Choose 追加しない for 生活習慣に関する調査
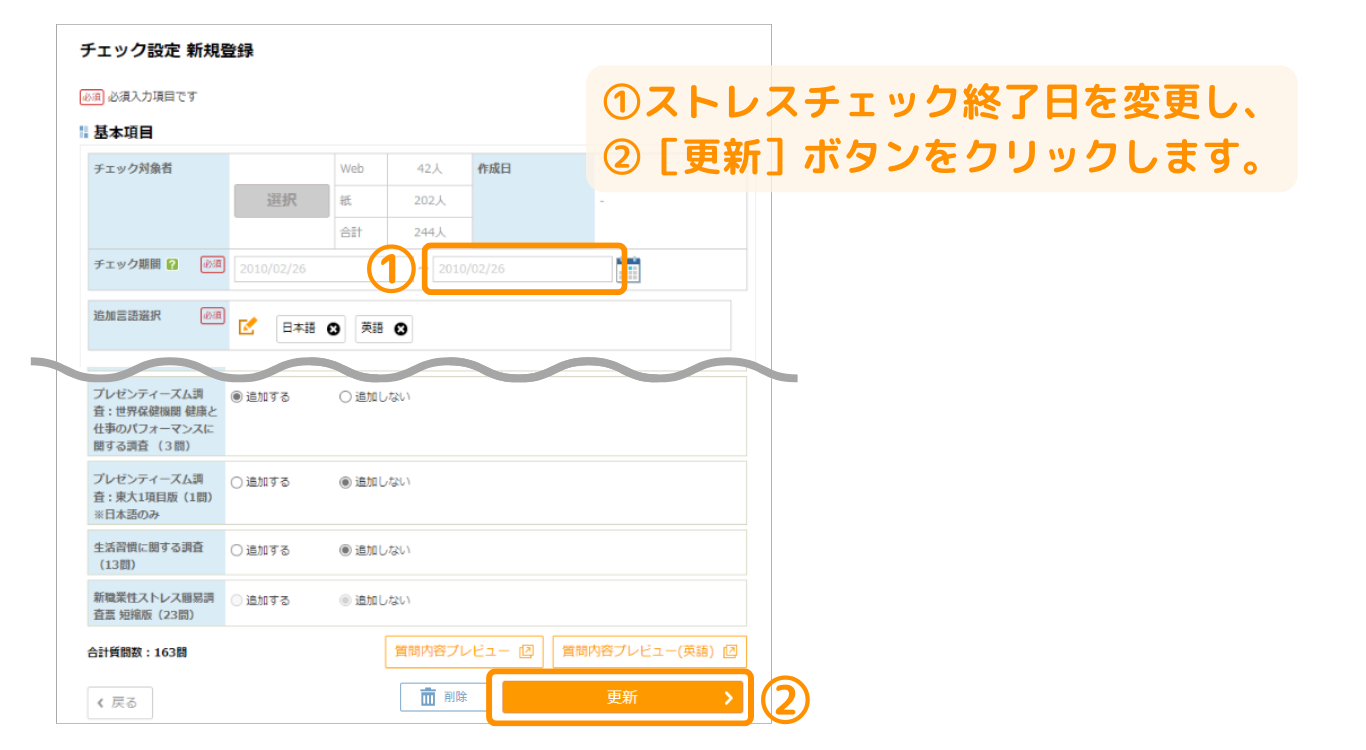The height and width of the screenshot is (750, 1366). [x=346, y=550]
